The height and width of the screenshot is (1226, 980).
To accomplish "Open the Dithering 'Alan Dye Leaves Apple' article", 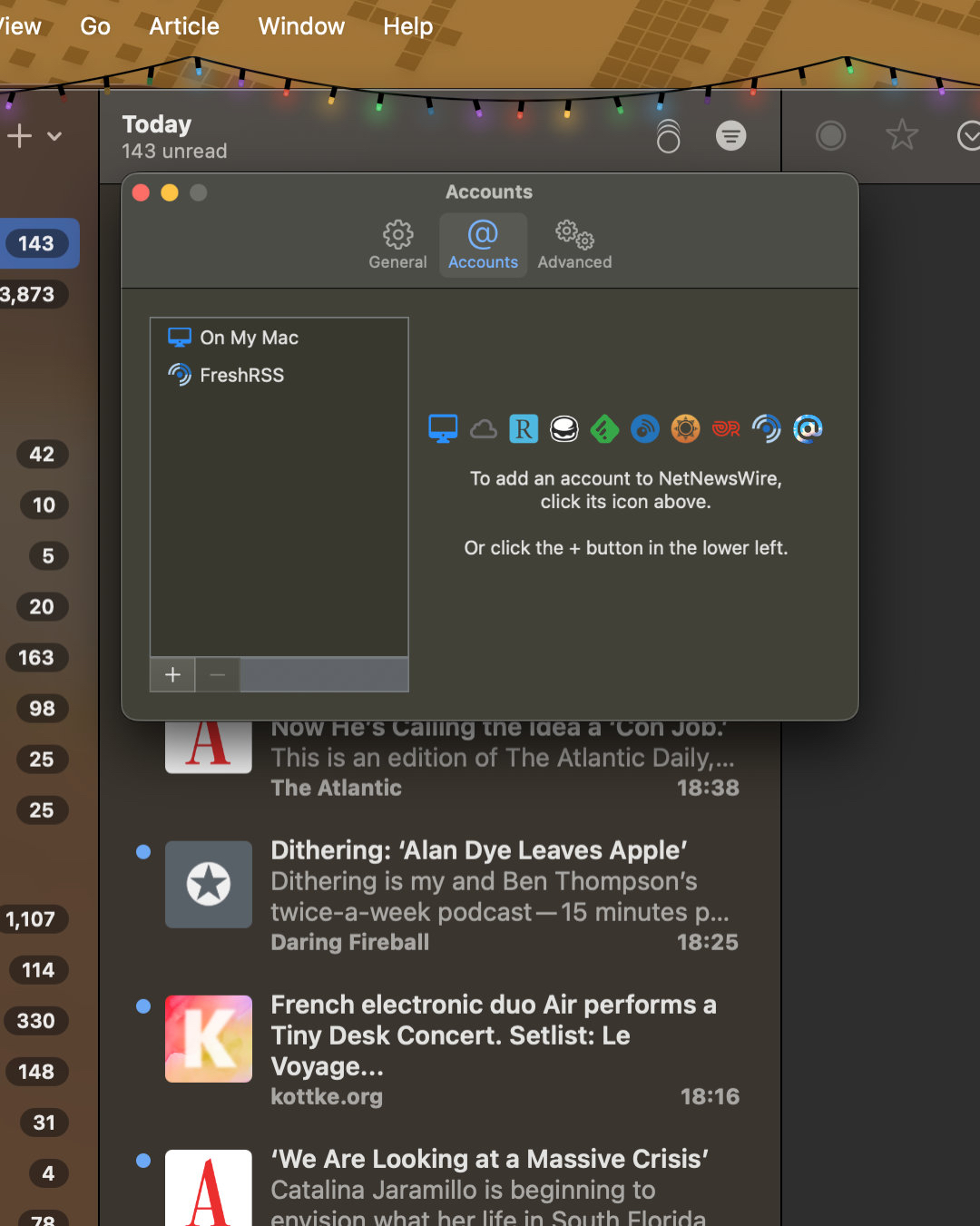I will 478,850.
